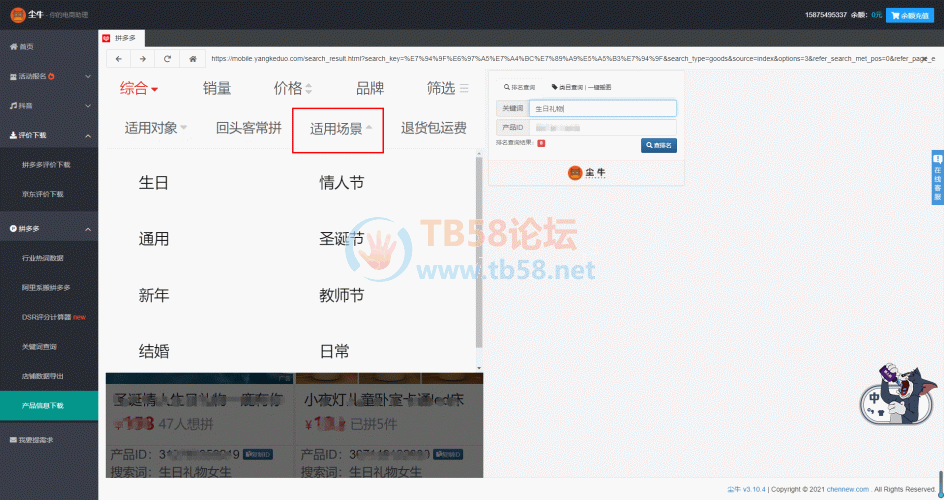The height and width of the screenshot is (500, 944).
Task: Open the 适用对象 filter dropdown
Action: [x=156, y=128]
